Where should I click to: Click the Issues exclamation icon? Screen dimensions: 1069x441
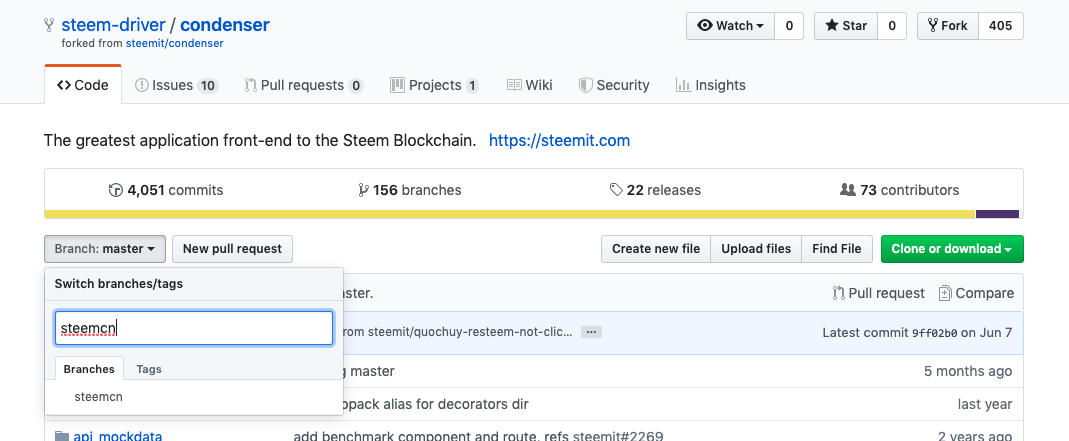point(142,85)
